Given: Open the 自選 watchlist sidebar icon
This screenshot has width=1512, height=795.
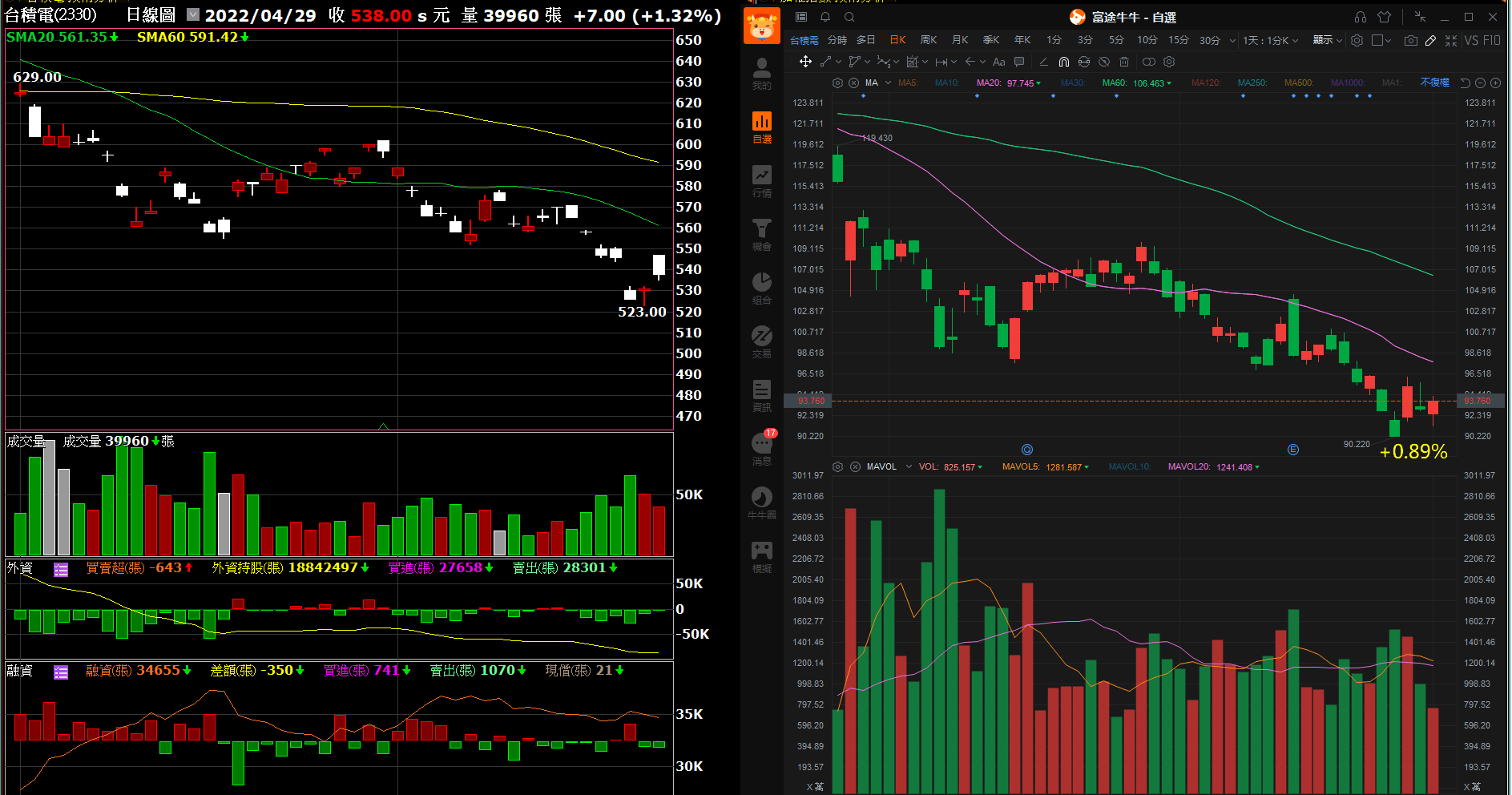Looking at the screenshot, I should point(761,127).
